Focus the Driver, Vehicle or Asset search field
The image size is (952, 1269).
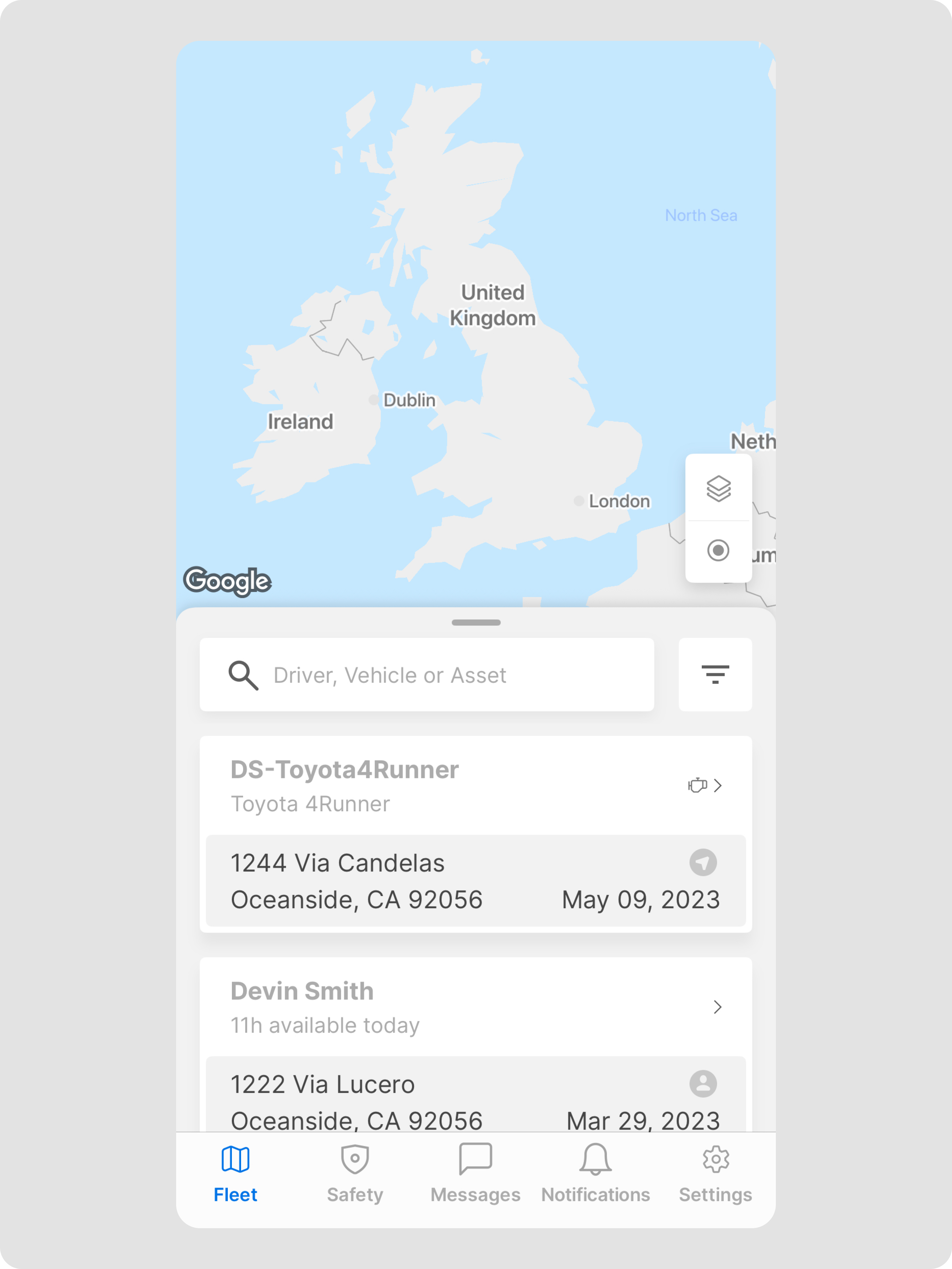coord(436,675)
